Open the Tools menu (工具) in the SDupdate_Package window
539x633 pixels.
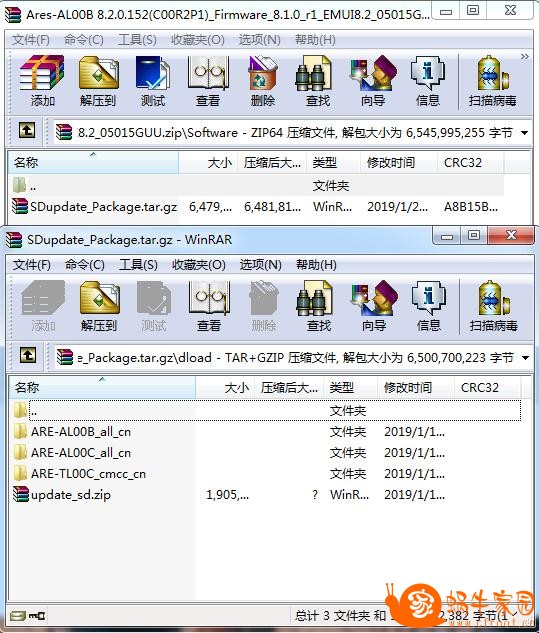tap(138, 265)
